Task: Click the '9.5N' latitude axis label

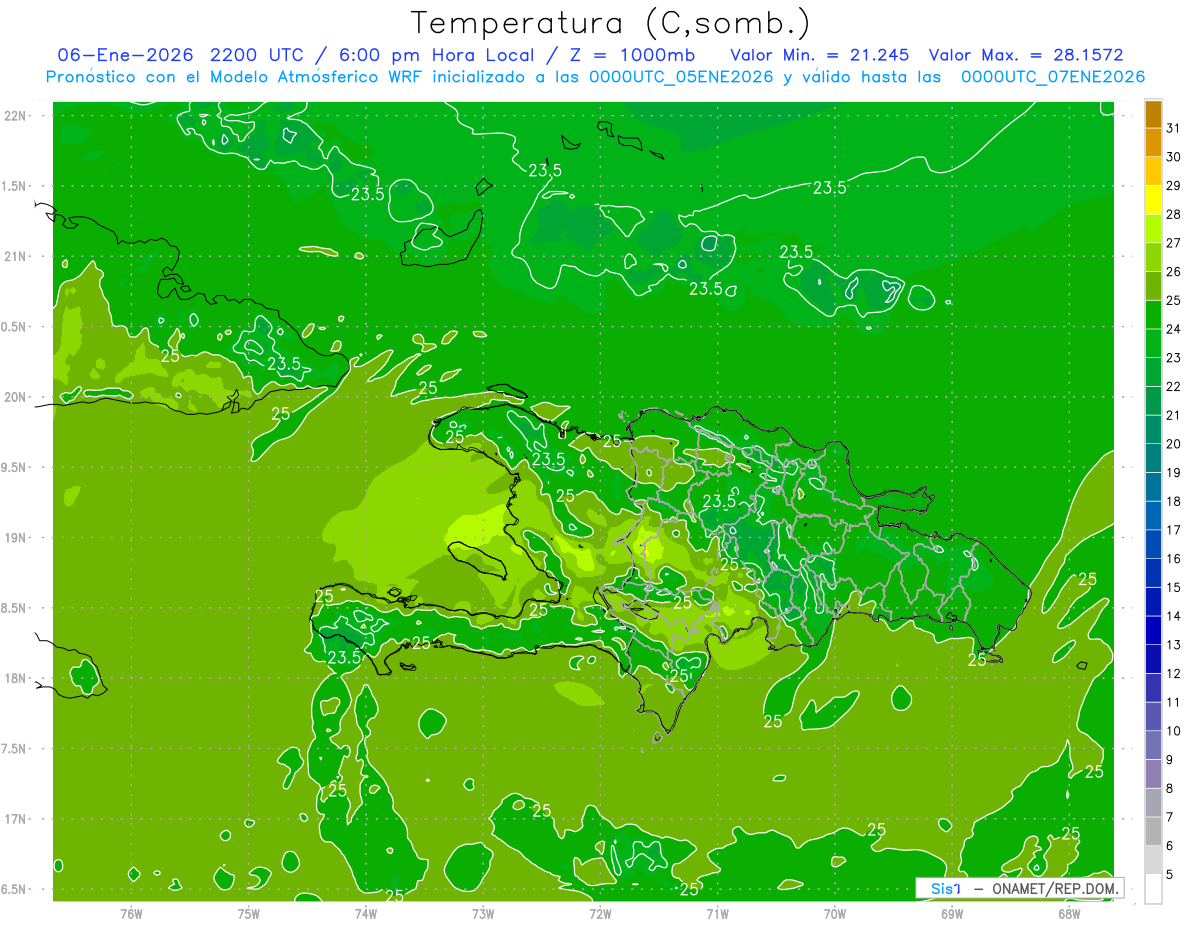Action: (15, 468)
